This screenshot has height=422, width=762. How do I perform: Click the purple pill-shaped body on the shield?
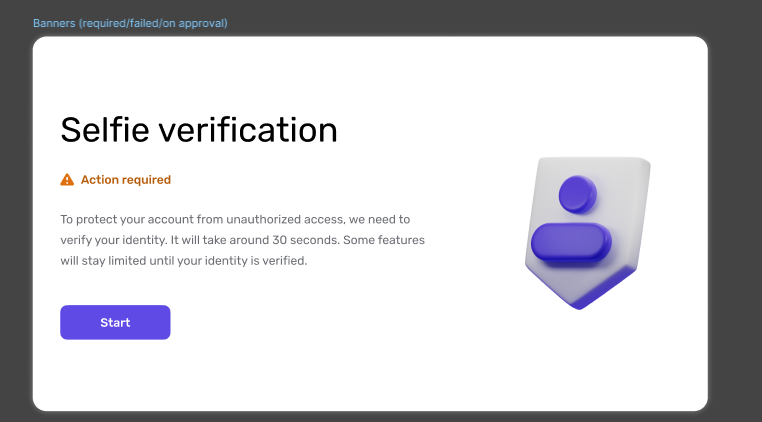point(570,243)
